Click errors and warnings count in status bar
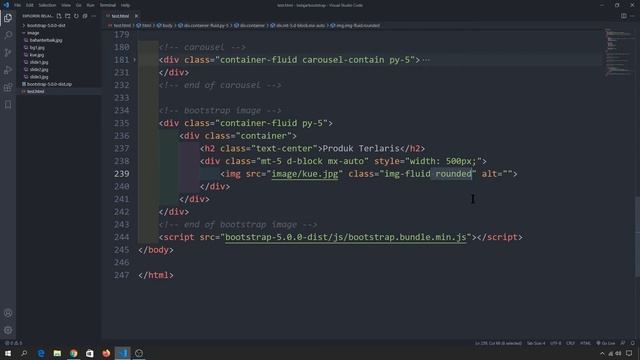 click(14, 343)
